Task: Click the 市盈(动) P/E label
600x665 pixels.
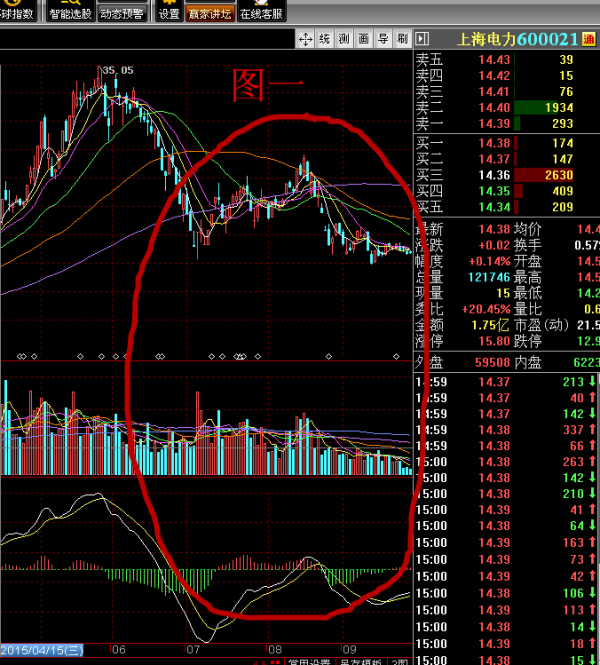Action: [x=541, y=325]
